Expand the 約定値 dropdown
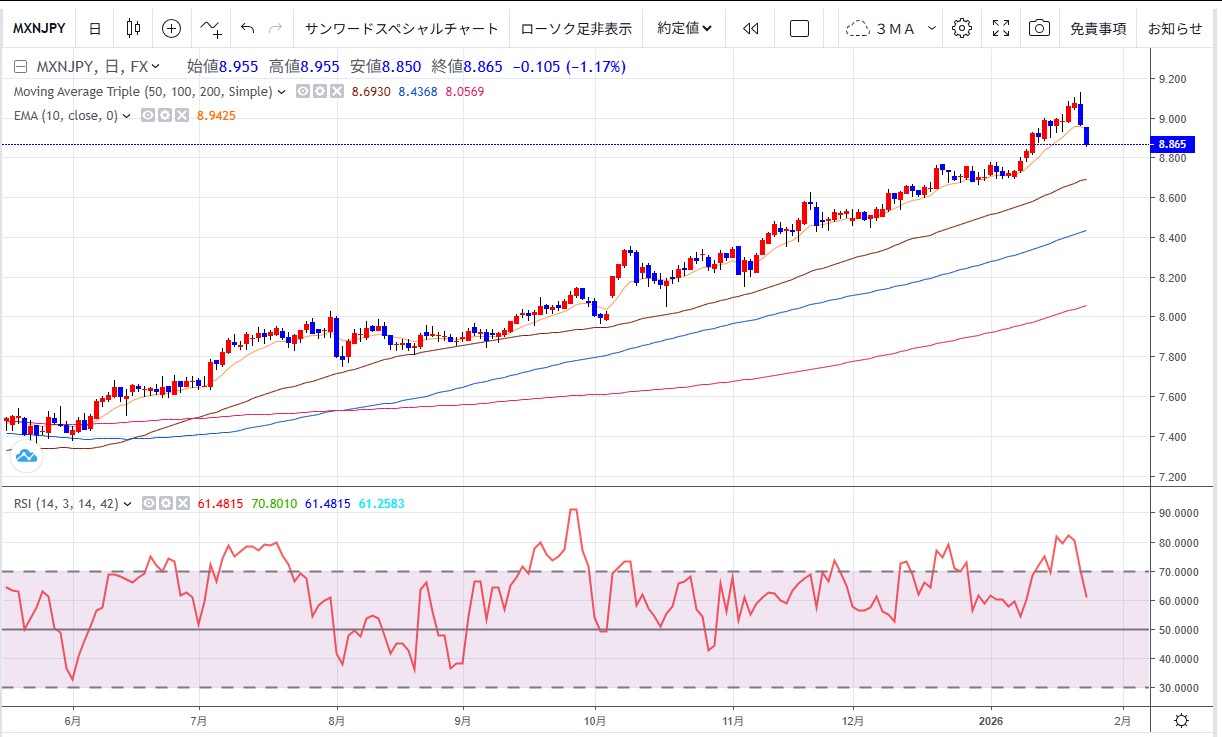This screenshot has height=737, width=1222. 685,28
